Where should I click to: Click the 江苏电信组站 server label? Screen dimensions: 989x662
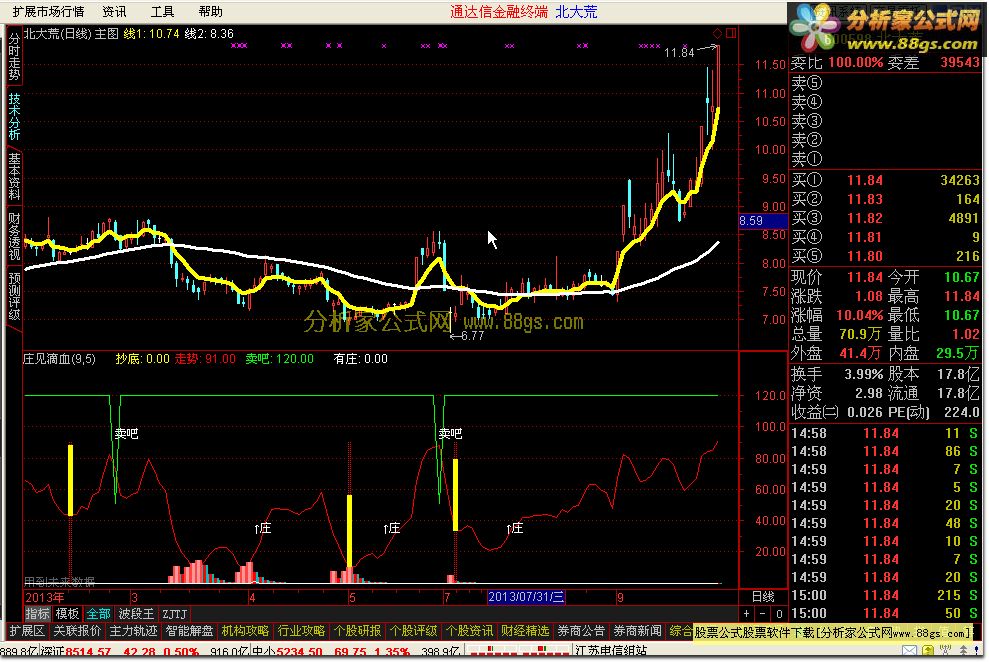pos(612,651)
